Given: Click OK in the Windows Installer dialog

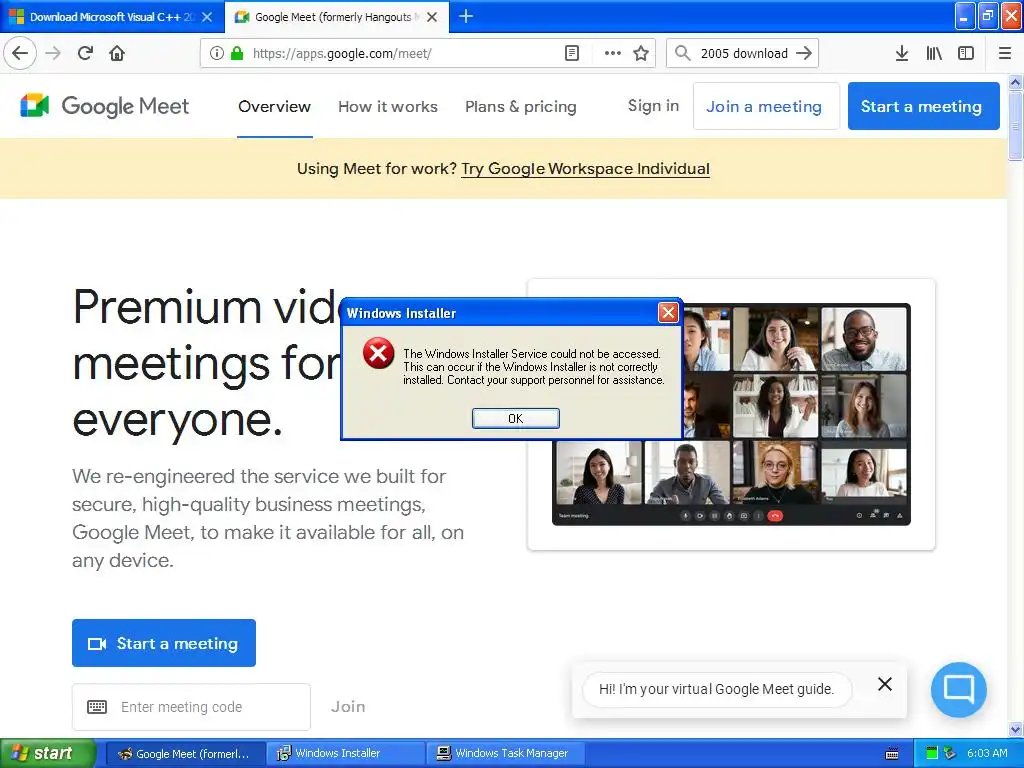Looking at the screenshot, I should click(515, 419).
